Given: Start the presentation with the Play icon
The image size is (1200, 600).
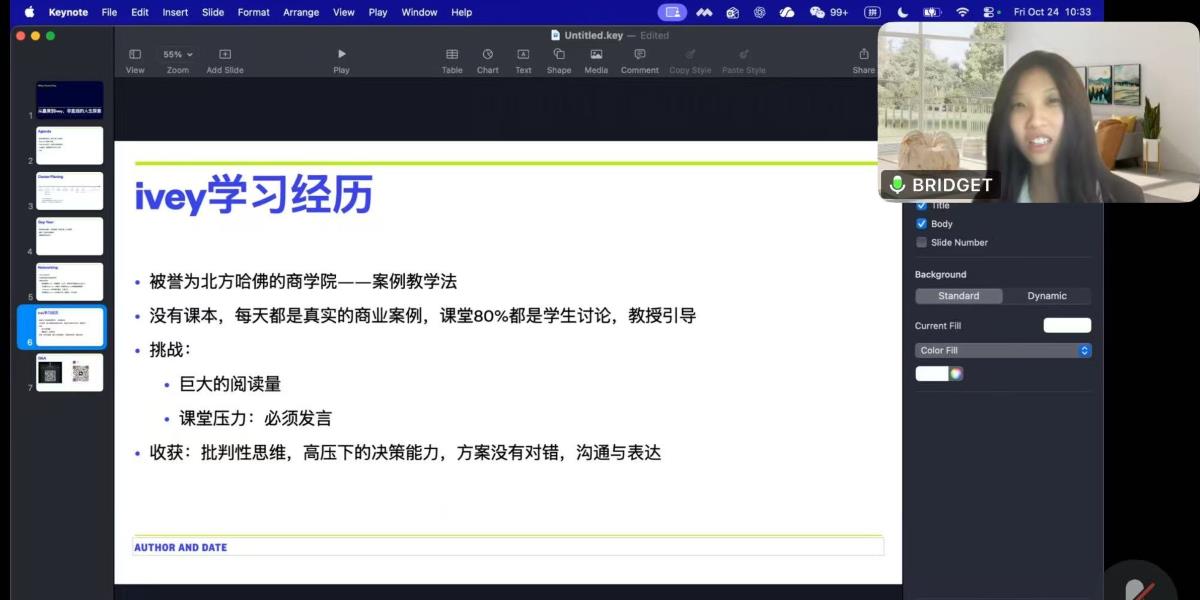Looking at the screenshot, I should (341, 54).
